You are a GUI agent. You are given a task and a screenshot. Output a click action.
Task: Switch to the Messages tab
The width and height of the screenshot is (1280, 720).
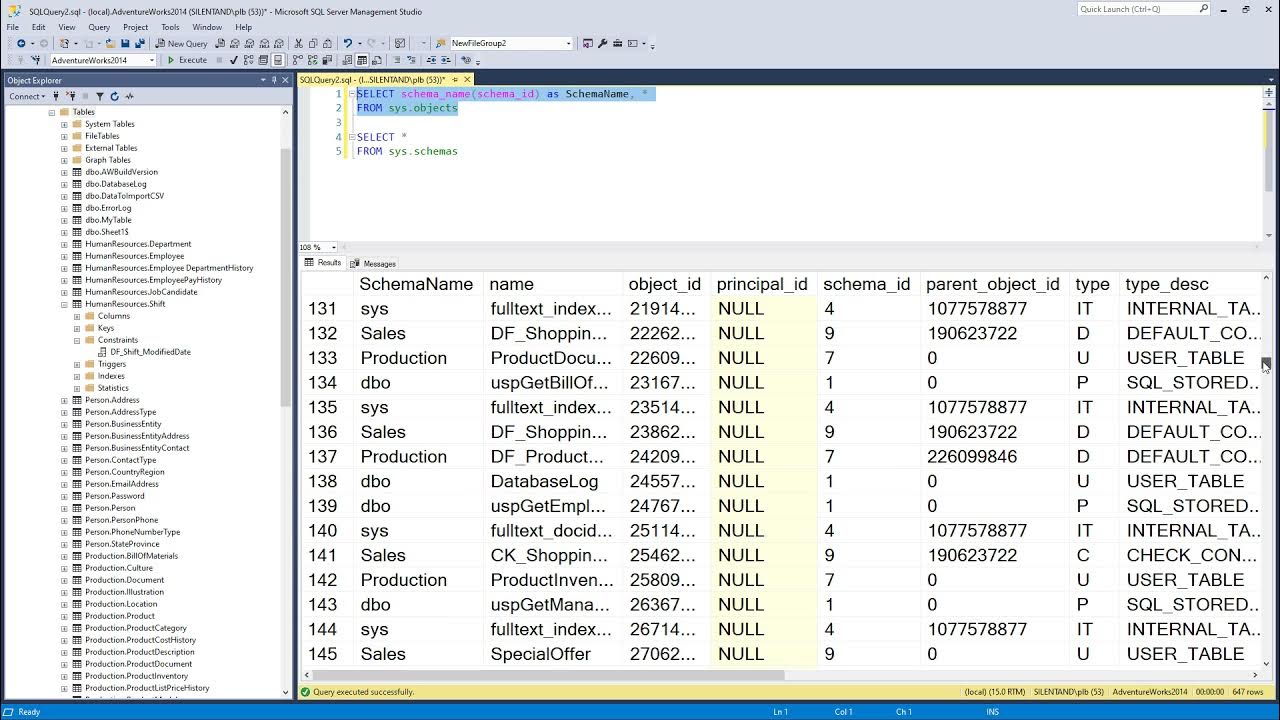coord(373,264)
